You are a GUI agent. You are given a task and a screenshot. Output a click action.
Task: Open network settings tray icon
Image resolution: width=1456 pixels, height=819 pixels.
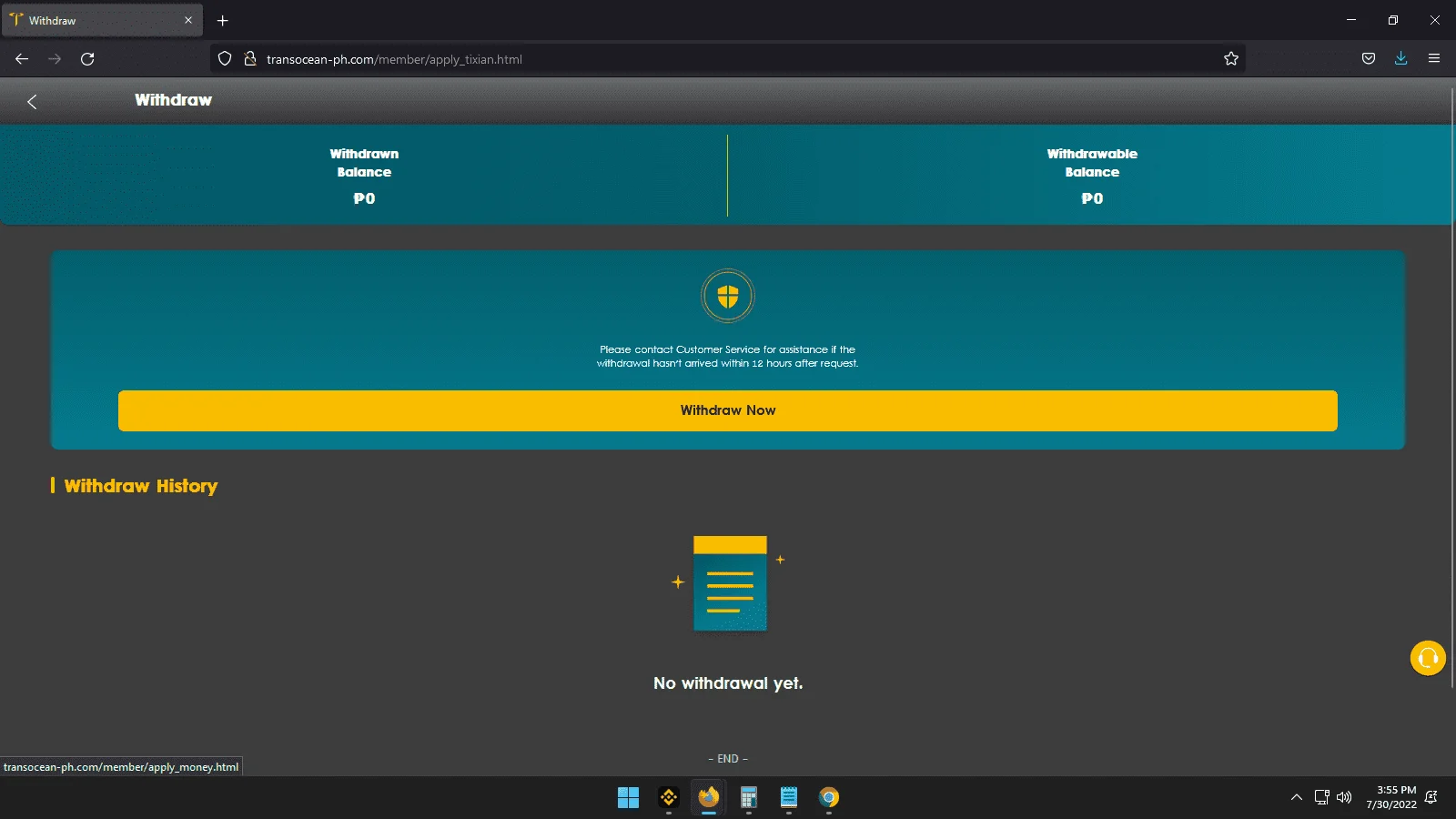1322,798
